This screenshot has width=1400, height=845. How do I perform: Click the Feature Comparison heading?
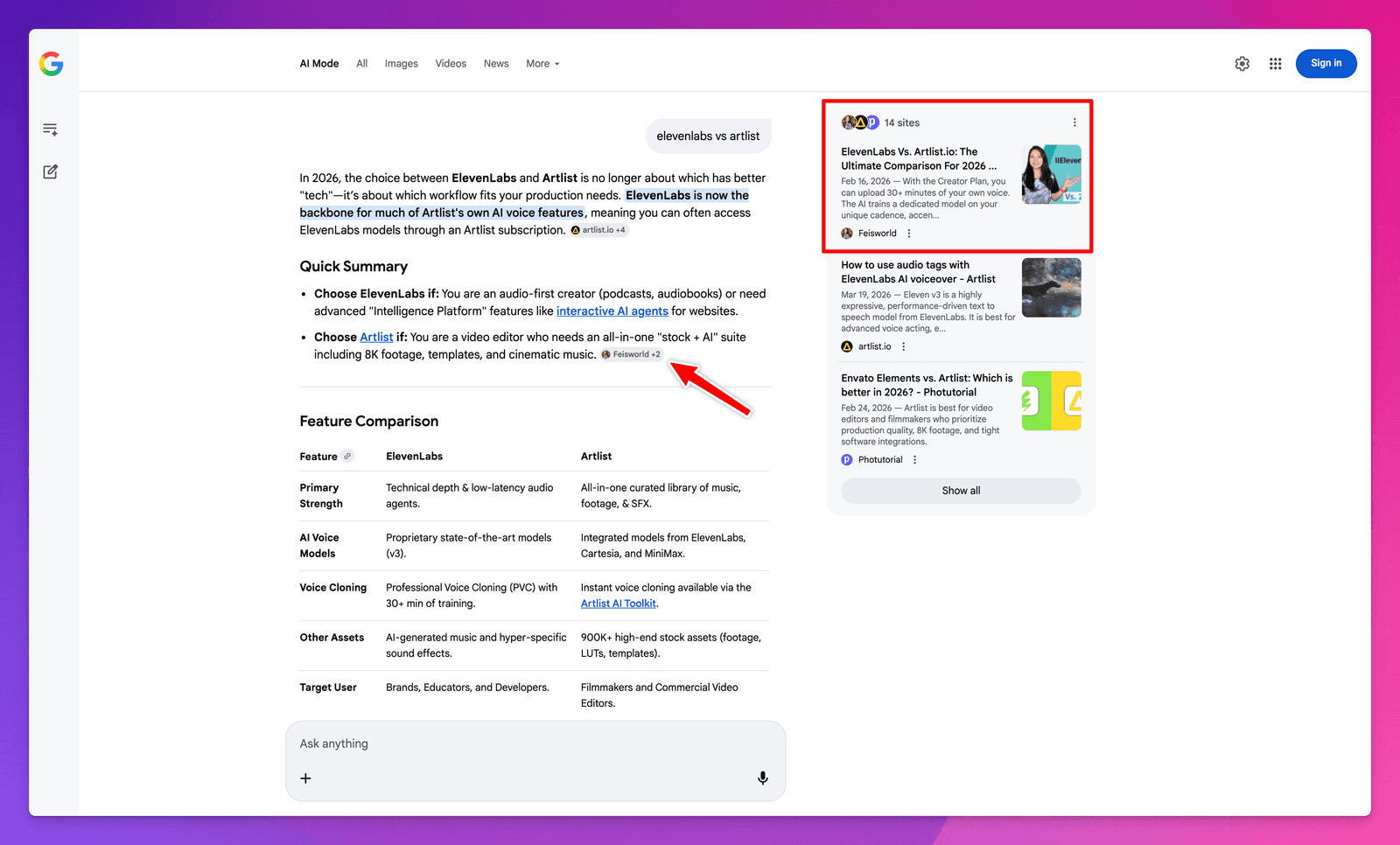[369, 422]
